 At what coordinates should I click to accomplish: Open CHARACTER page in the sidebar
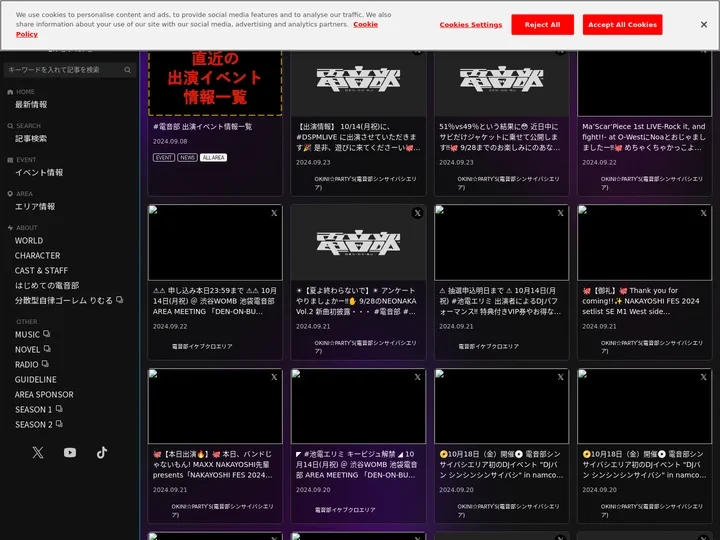tap(37, 256)
